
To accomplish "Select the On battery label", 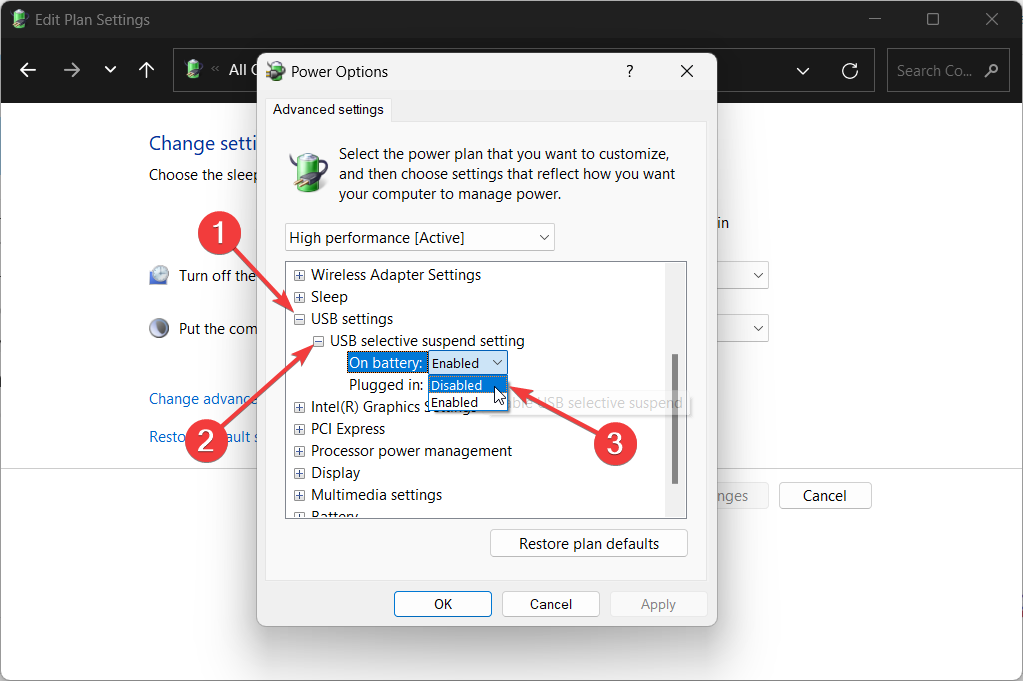I will click(386, 363).
